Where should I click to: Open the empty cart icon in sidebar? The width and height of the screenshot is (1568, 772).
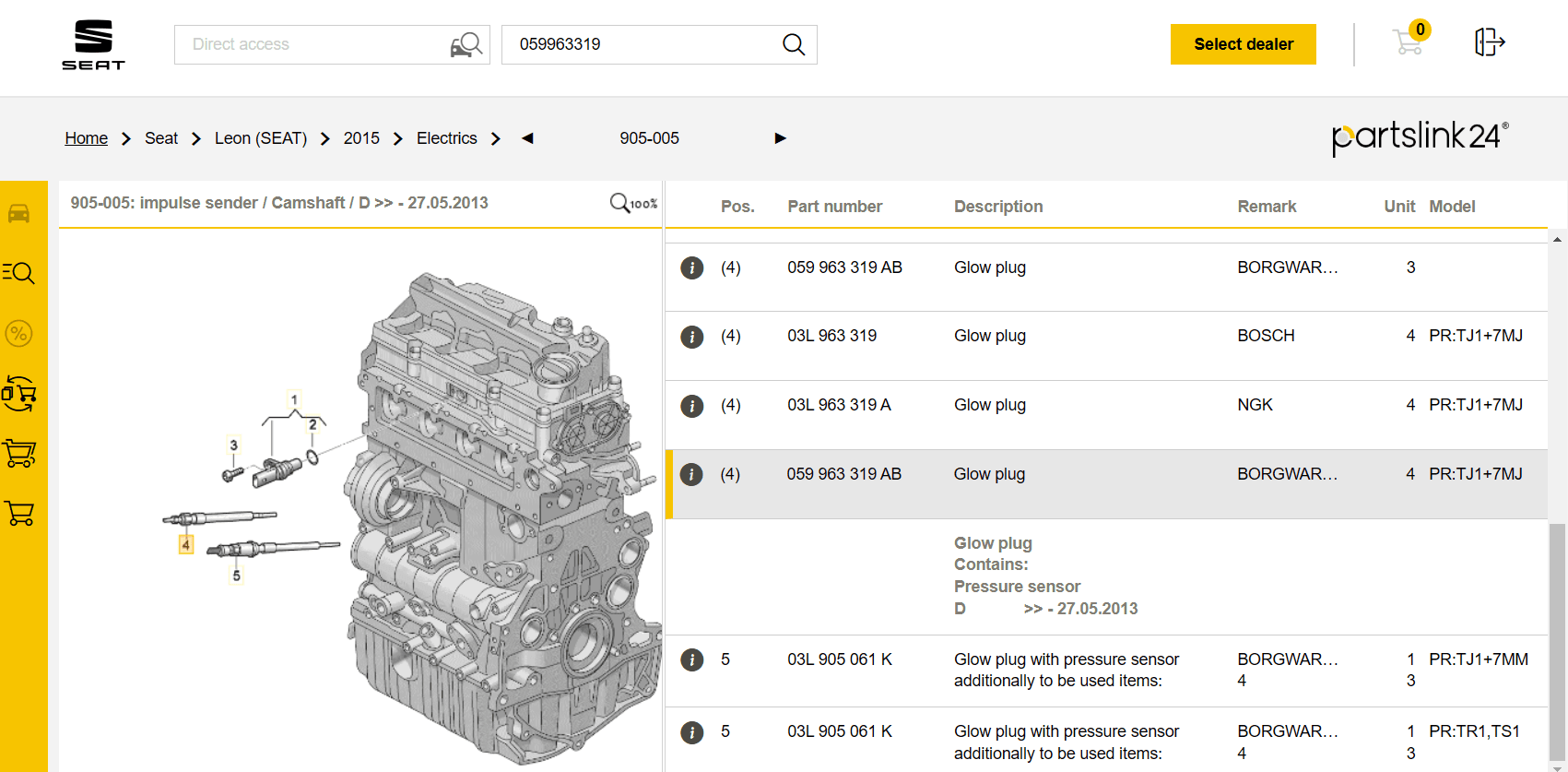[x=19, y=513]
